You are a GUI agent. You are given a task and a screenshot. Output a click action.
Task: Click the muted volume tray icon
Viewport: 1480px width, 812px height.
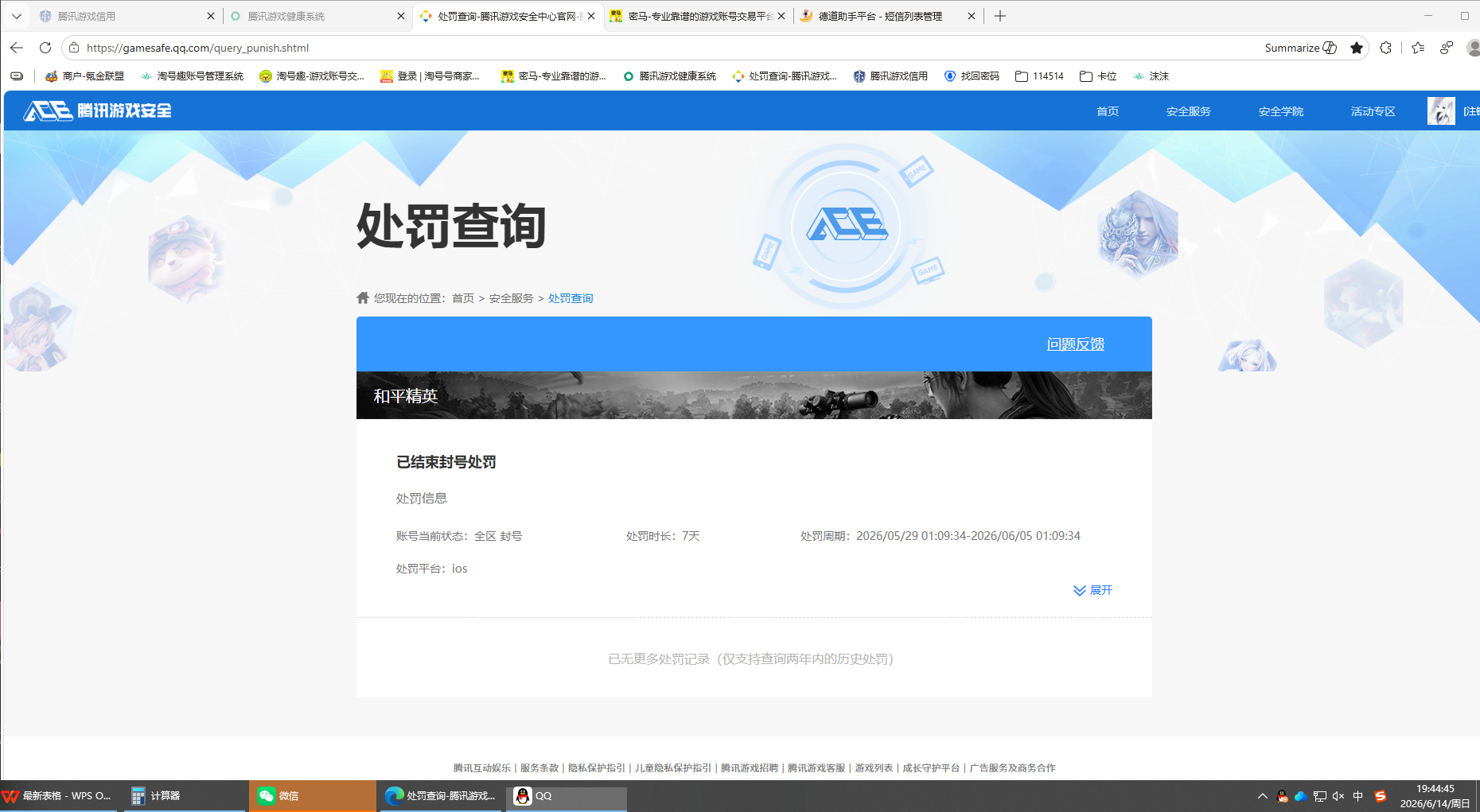(x=1338, y=796)
